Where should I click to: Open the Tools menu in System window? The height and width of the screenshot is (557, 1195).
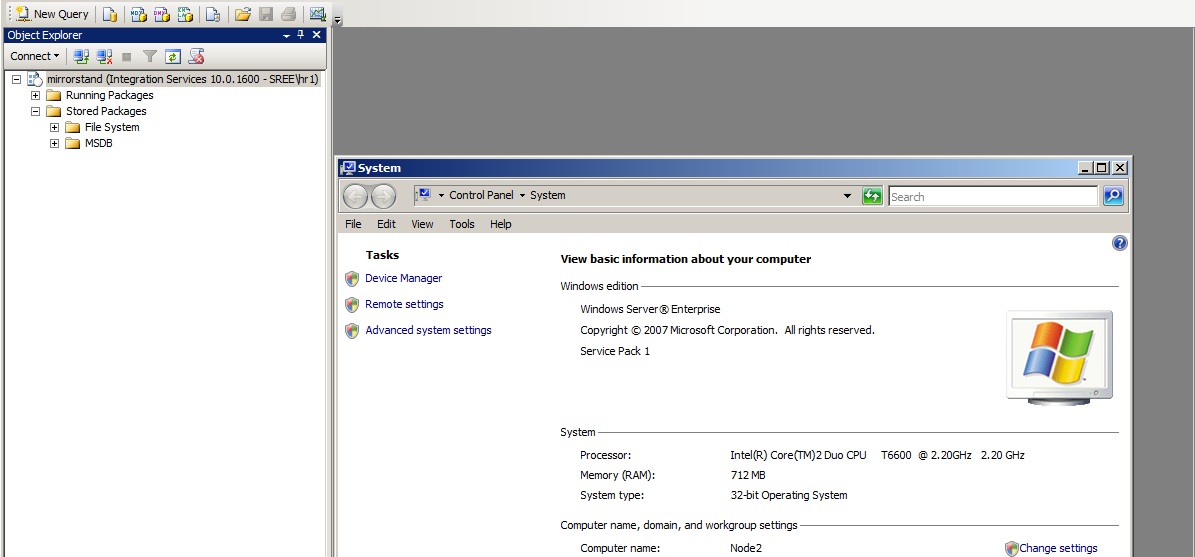pos(461,224)
